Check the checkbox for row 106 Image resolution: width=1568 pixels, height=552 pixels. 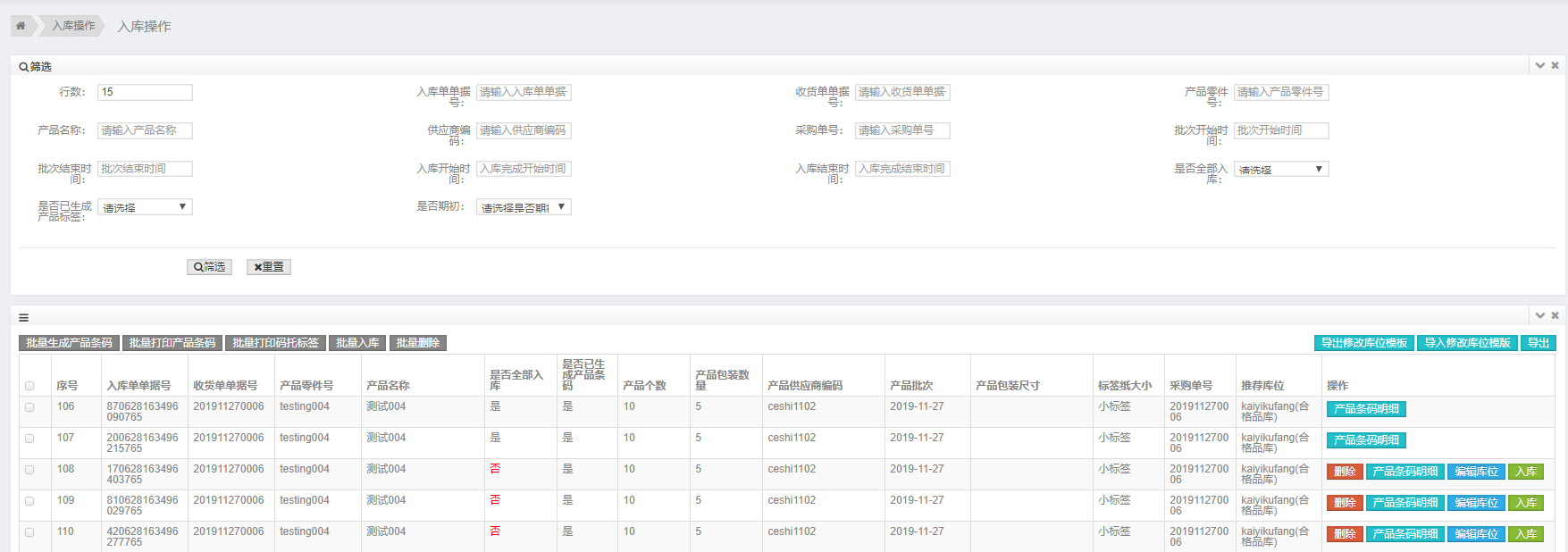tap(29, 407)
